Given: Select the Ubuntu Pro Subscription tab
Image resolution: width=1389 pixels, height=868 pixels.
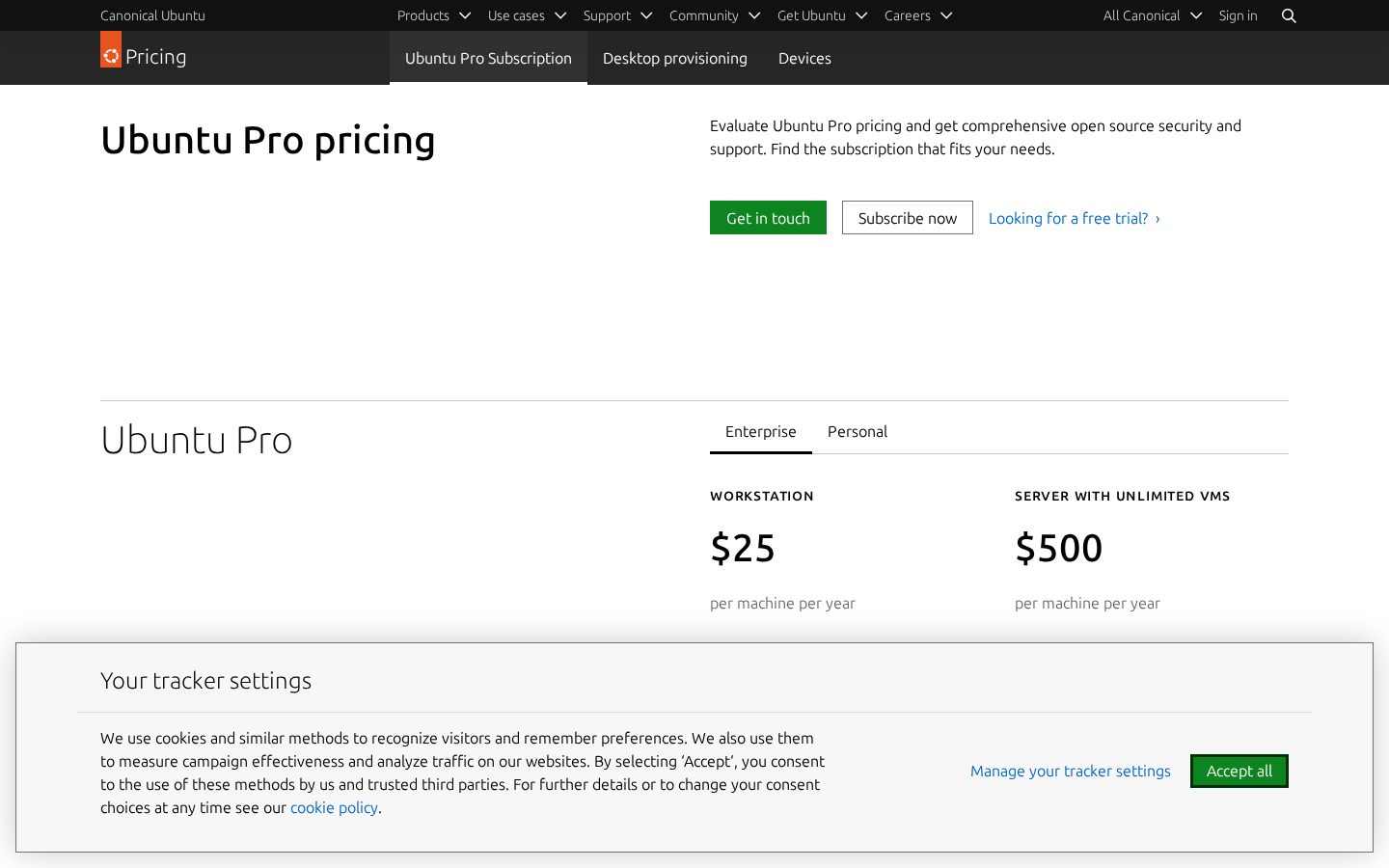Looking at the screenshot, I should tap(488, 58).
